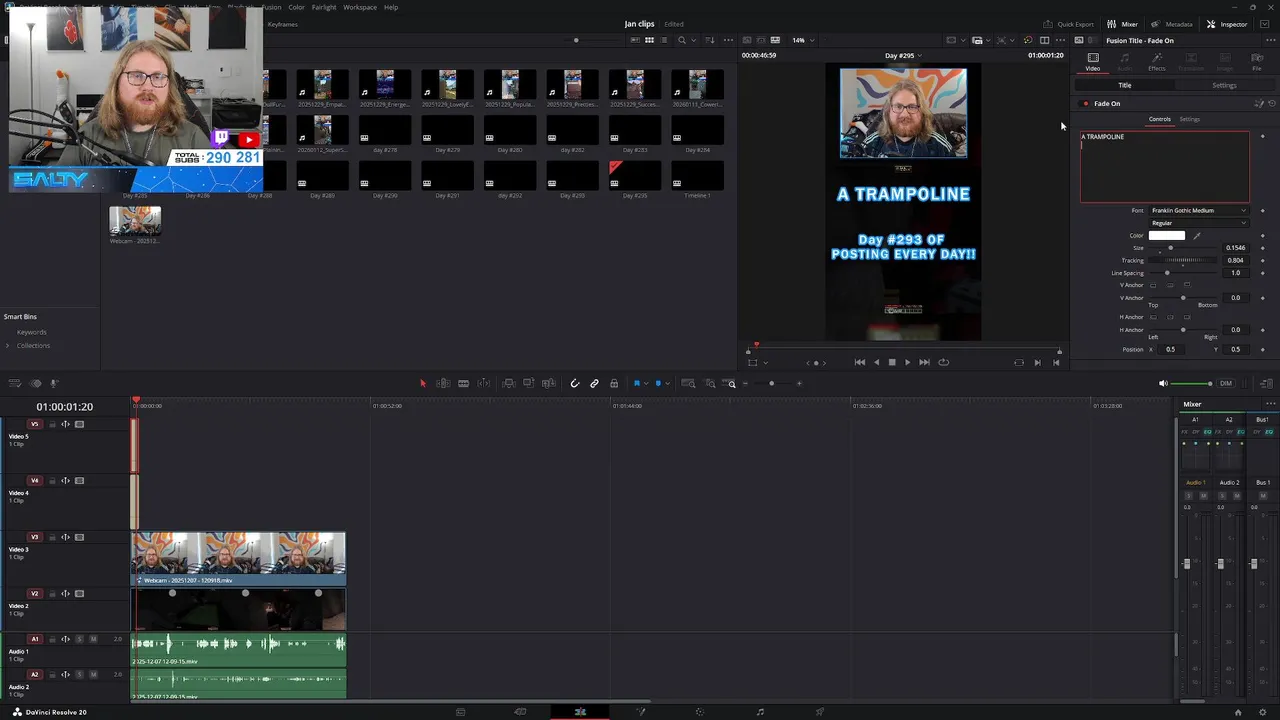Viewport: 1280px width, 720px height.
Task: Toggle timeline Snapping magnet
Action: click(574, 383)
